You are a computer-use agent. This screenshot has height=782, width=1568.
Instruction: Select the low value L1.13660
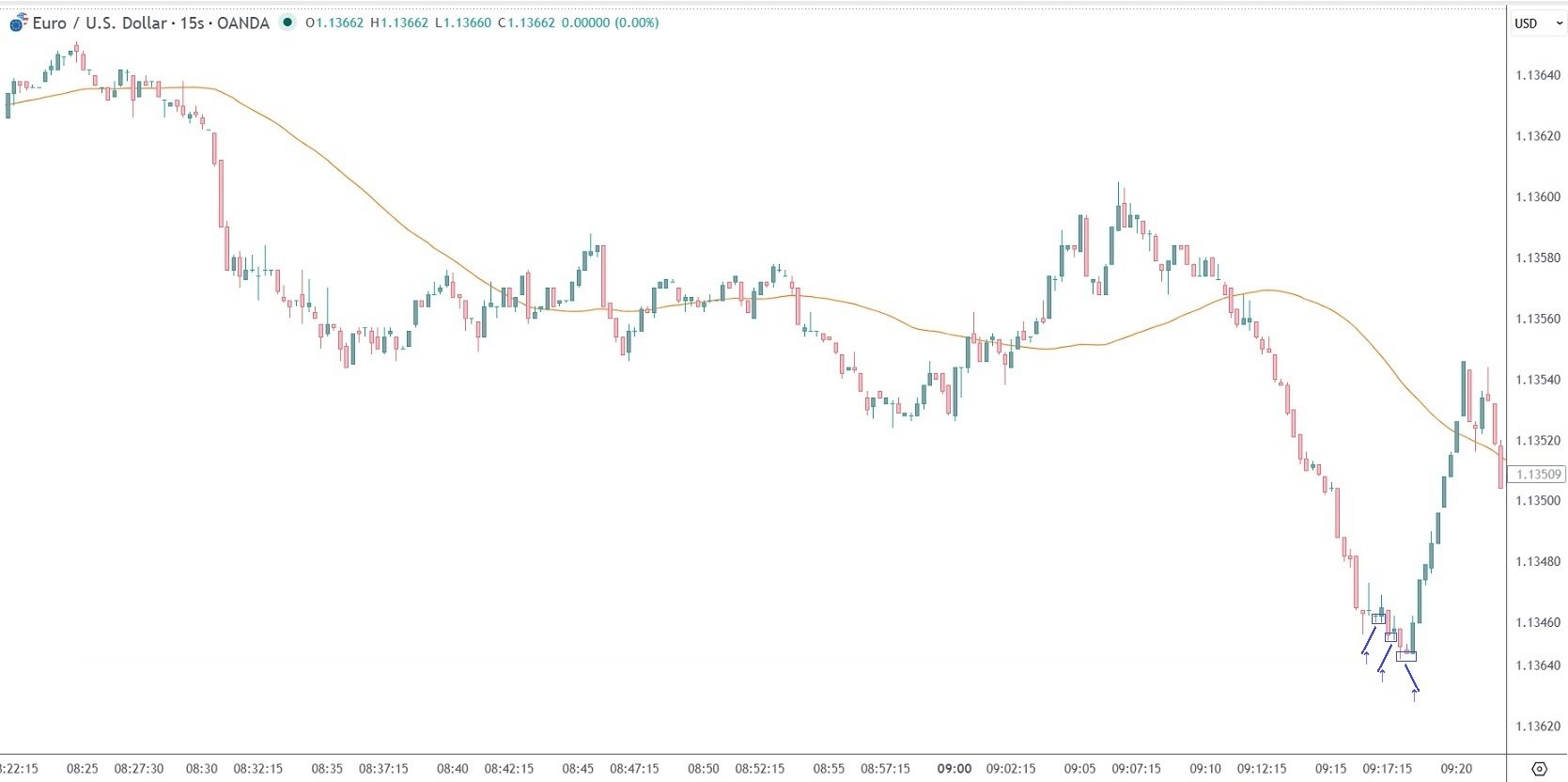tap(463, 23)
